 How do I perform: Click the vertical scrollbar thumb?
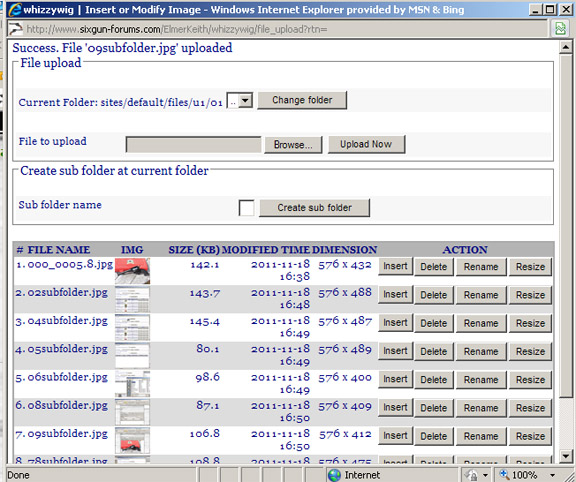coord(566,225)
